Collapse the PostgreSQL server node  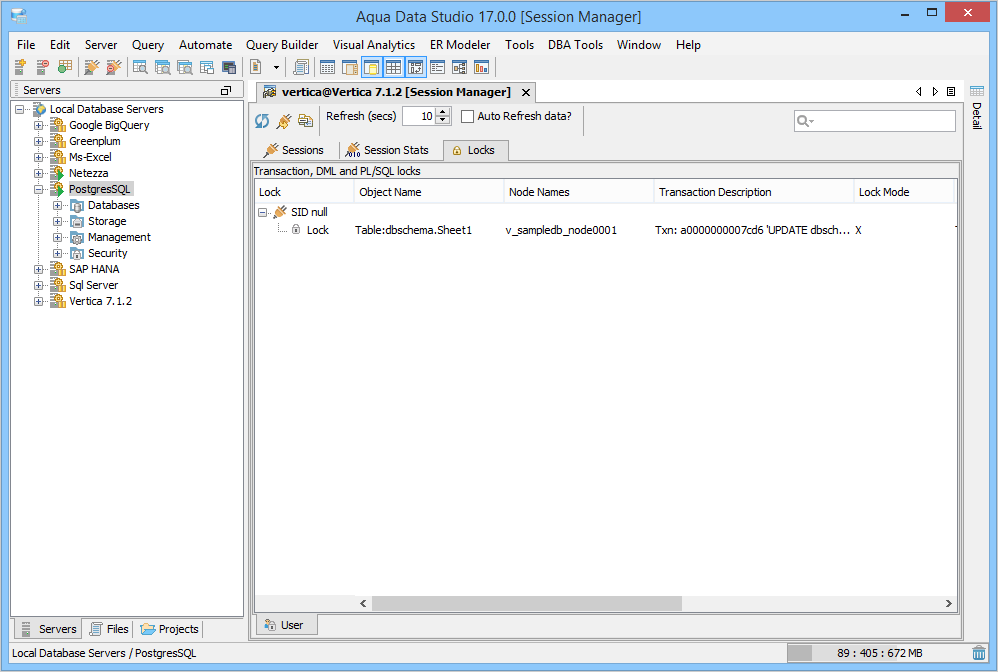(39, 190)
